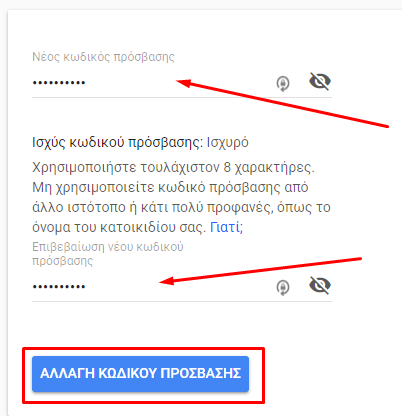
Task: Open autofill lock icon beside the lower eye icon
Action: [x=283, y=287]
